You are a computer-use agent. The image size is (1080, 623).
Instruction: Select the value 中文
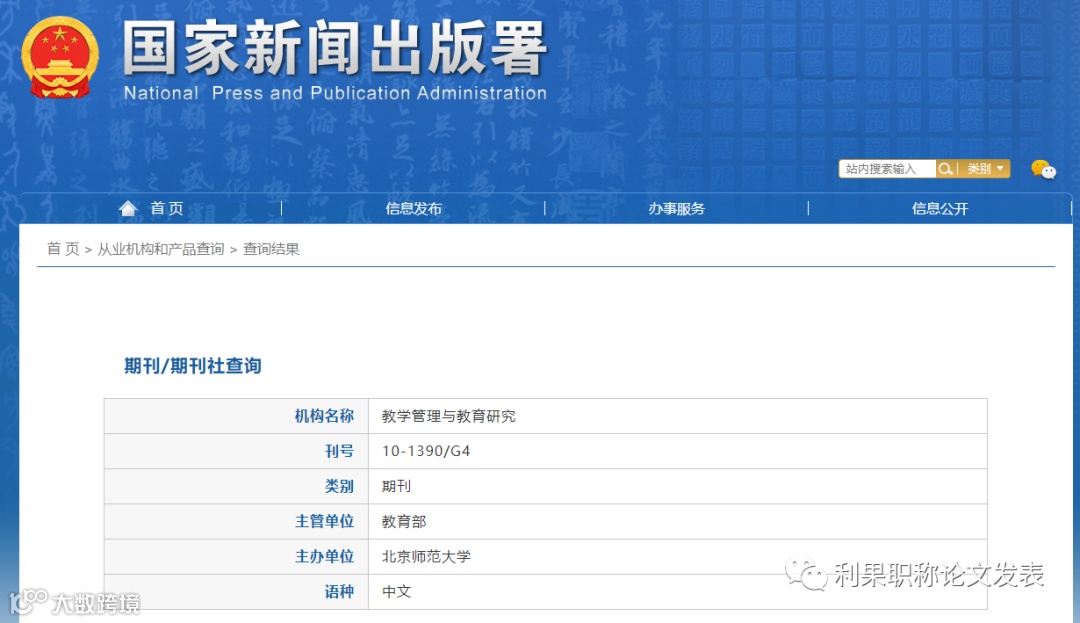396,591
